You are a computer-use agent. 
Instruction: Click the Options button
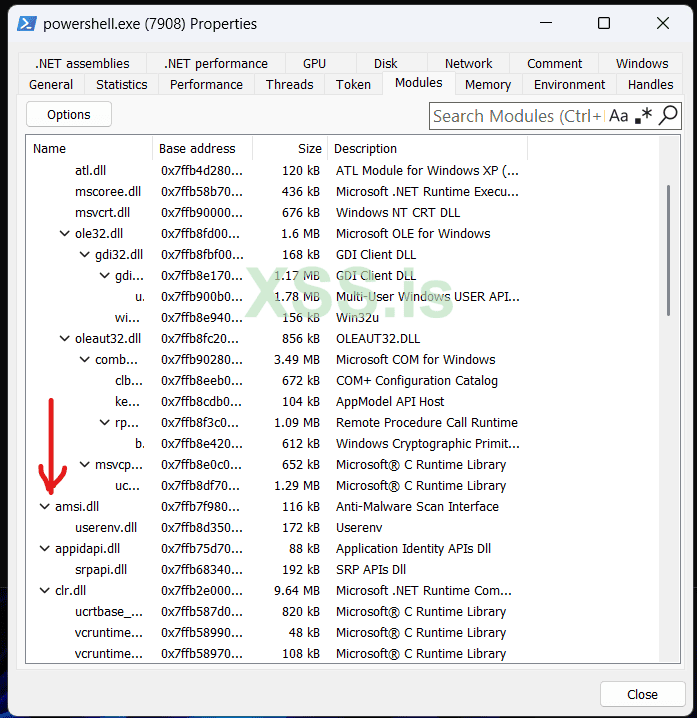click(69, 114)
